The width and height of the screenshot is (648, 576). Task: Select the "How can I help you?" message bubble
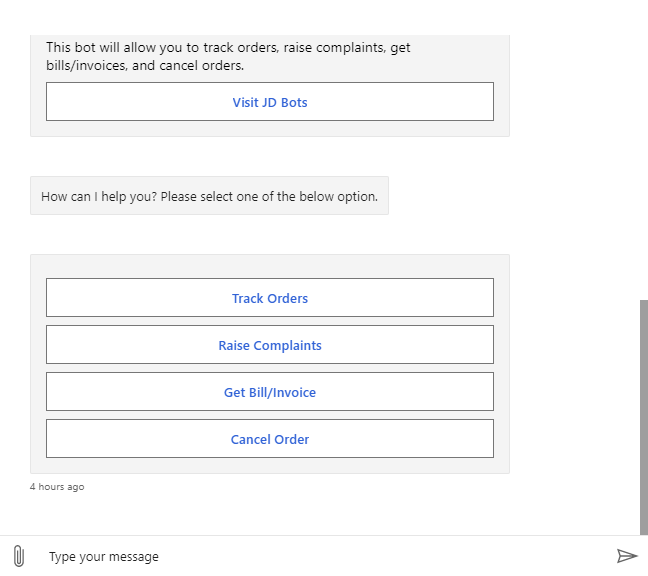(209, 196)
